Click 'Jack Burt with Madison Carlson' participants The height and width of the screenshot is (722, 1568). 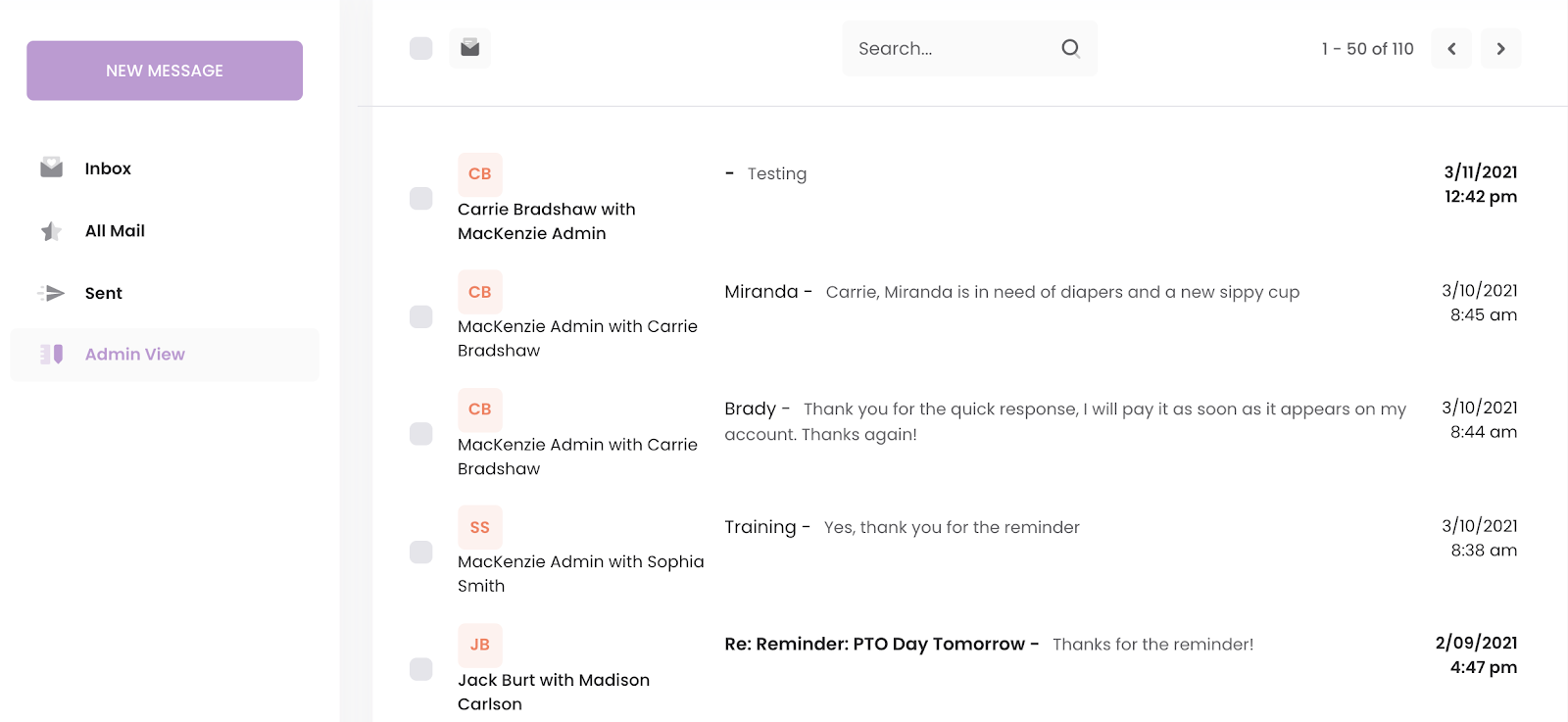(x=554, y=692)
